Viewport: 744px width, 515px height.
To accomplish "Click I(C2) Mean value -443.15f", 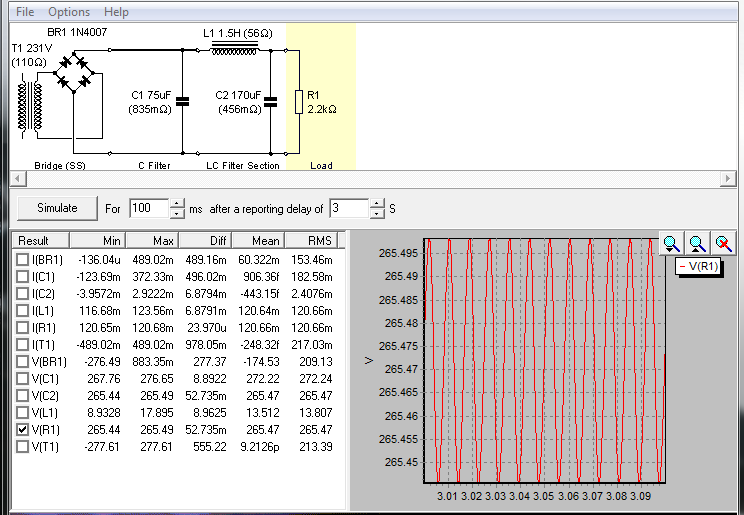I will [259, 294].
